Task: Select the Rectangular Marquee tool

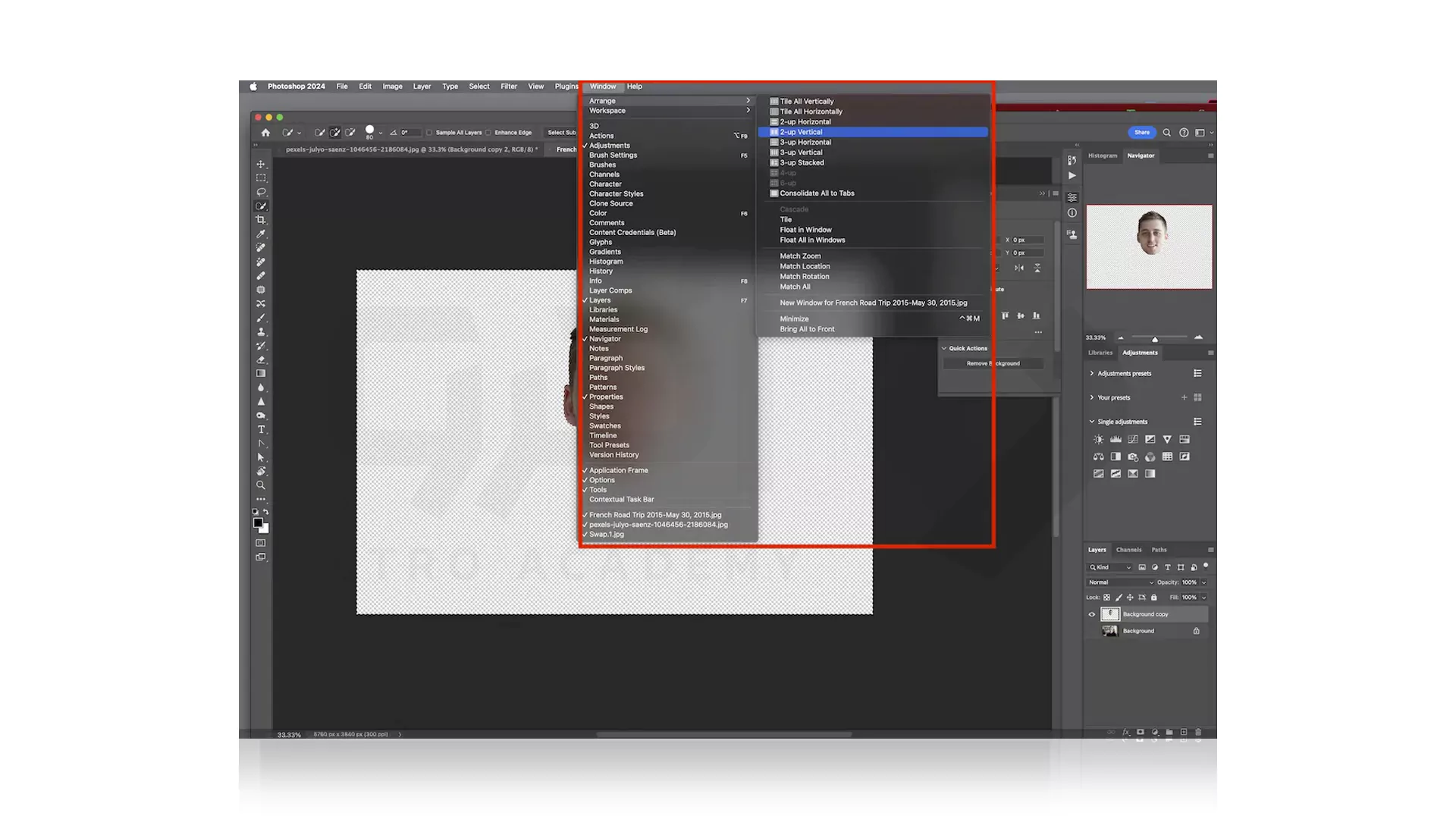Action: coord(261,178)
